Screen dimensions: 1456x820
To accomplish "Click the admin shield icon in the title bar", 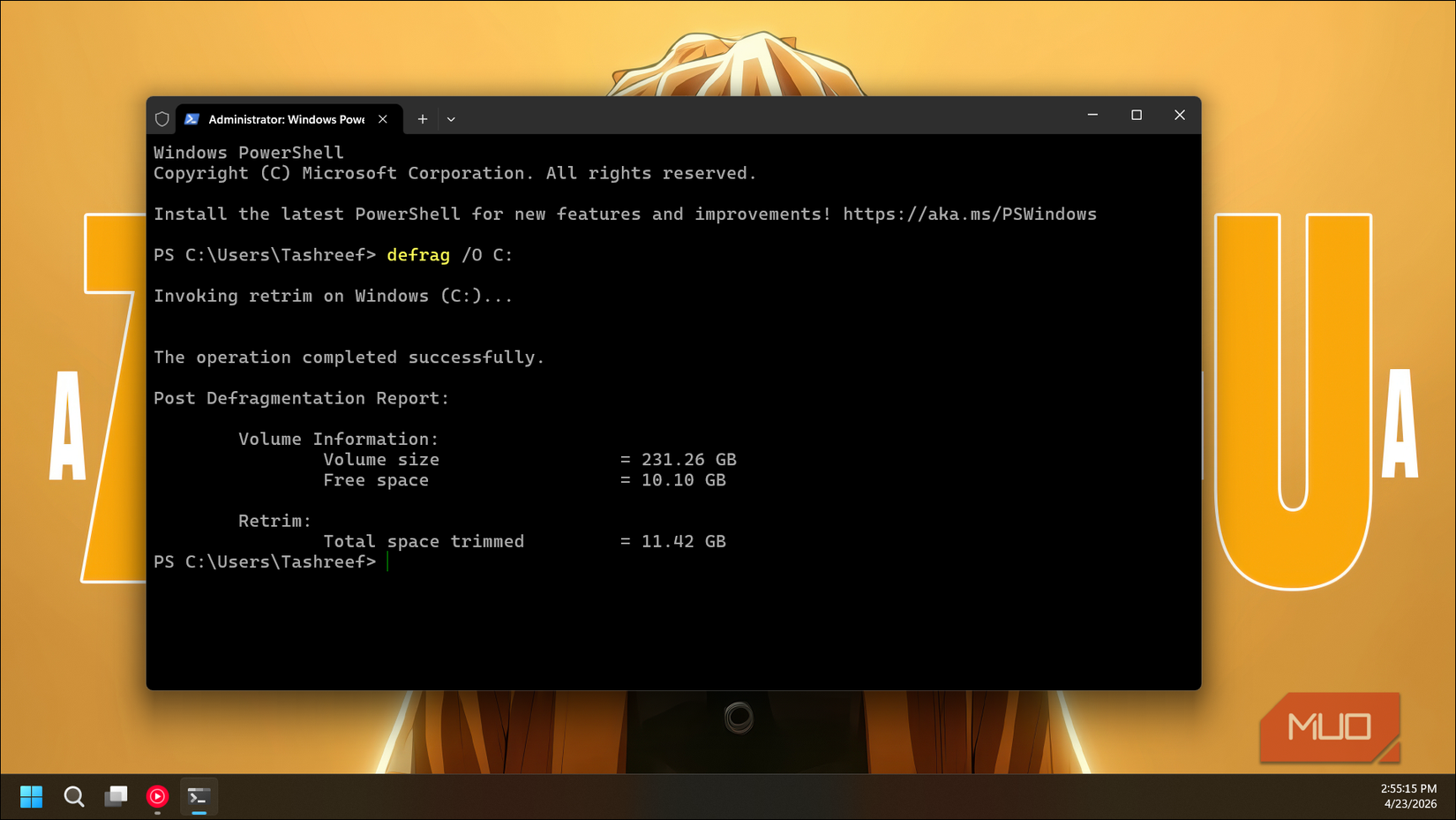I will pyautogui.click(x=162, y=118).
